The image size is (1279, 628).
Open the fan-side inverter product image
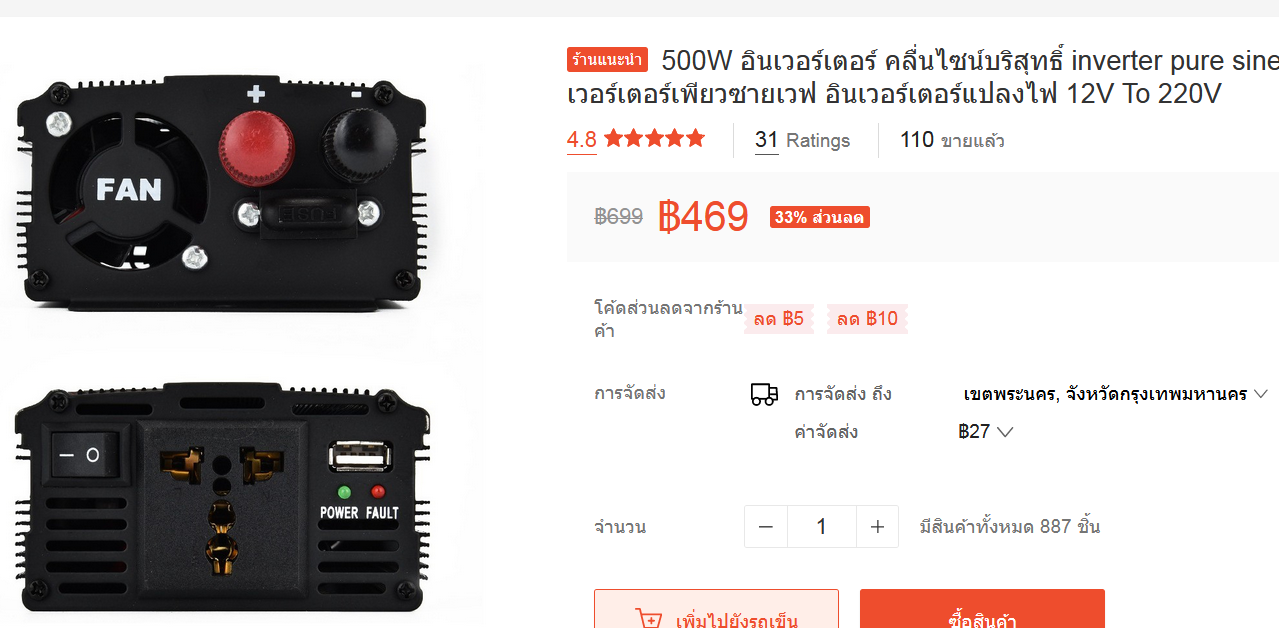click(222, 187)
